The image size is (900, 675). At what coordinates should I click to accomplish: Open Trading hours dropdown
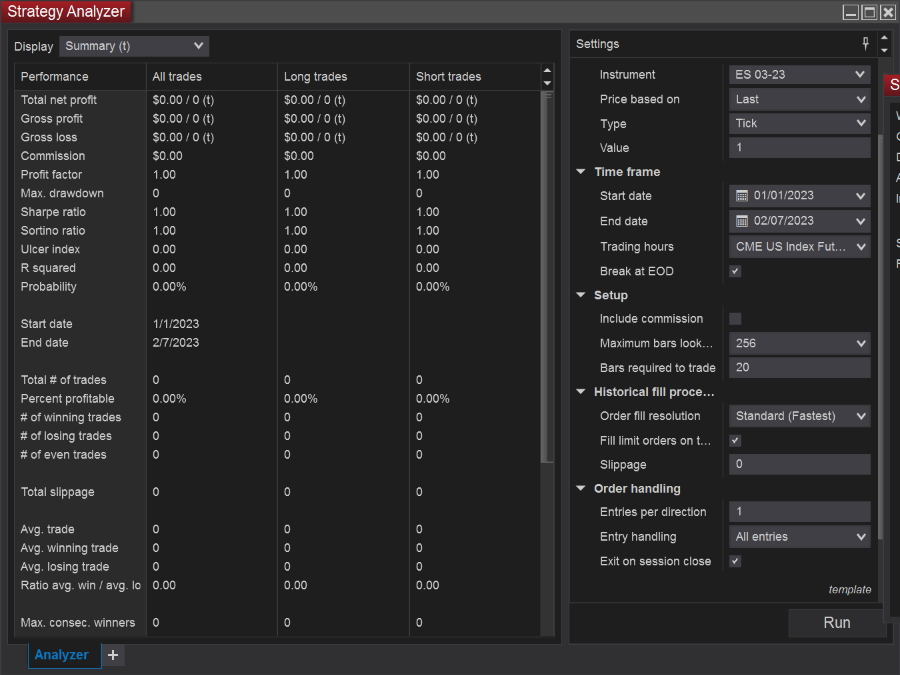tap(800, 247)
